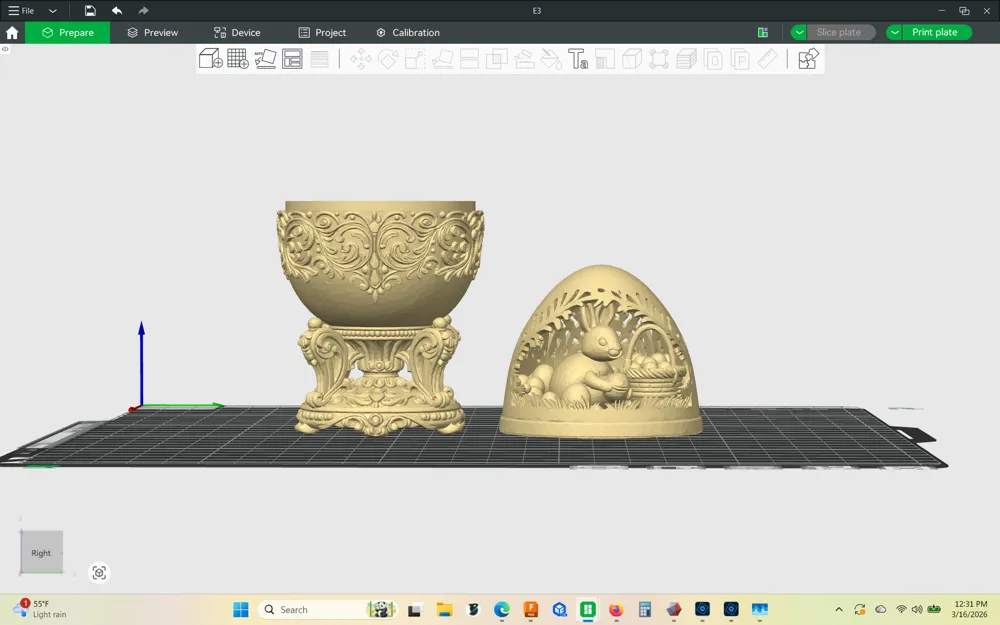
Task: Open the File hamburger menu
Action: point(21,10)
